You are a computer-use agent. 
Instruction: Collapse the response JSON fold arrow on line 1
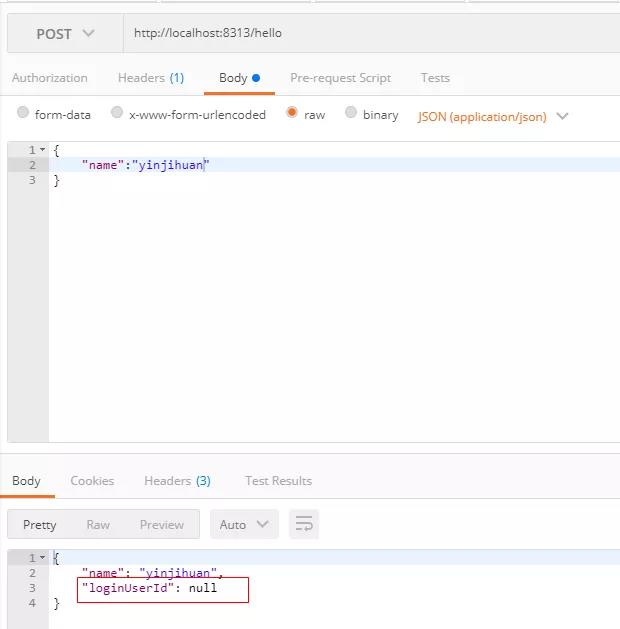click(43, 558)
